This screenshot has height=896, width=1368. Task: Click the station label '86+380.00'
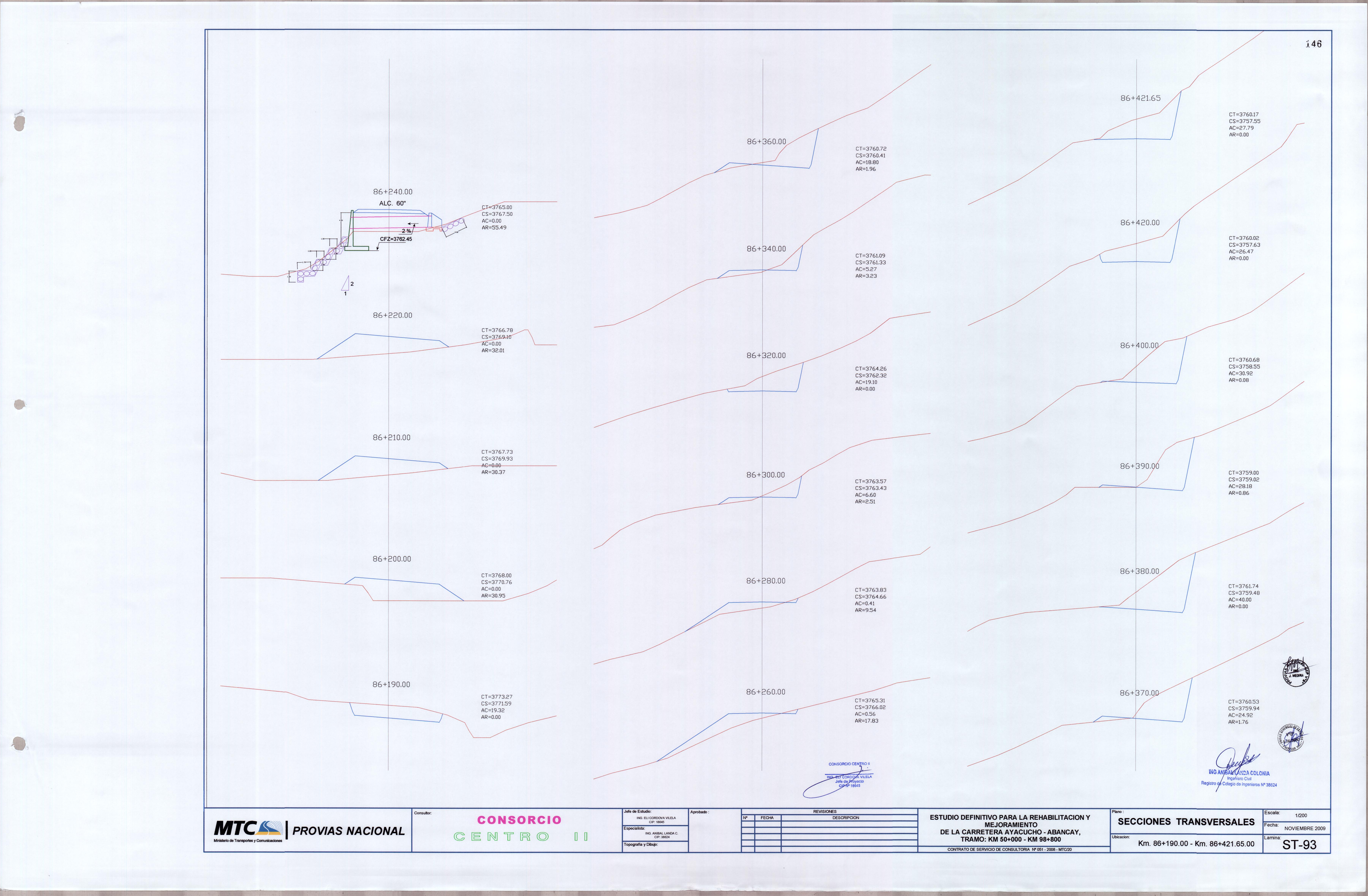pos(1139,571)
